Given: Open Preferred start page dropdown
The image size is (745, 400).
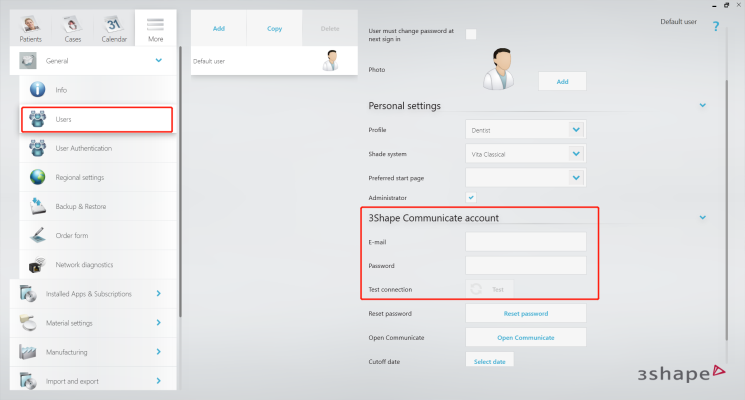Looking at the screenshot, I should [525, 178].
